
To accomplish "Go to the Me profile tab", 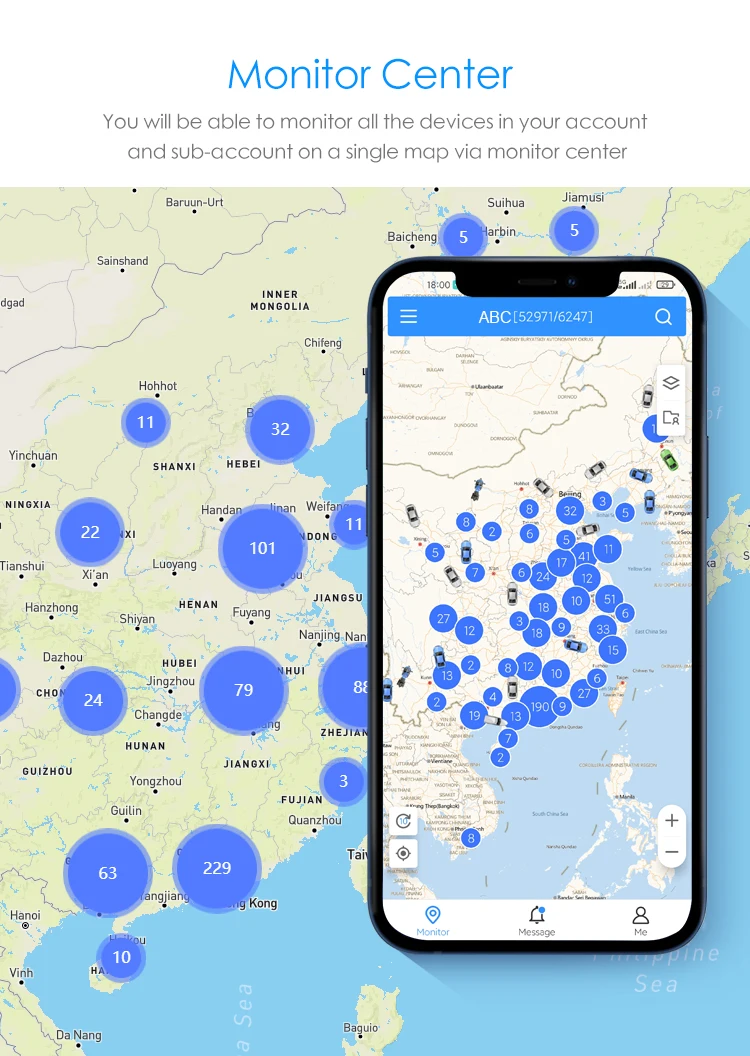I will (640, 921).
